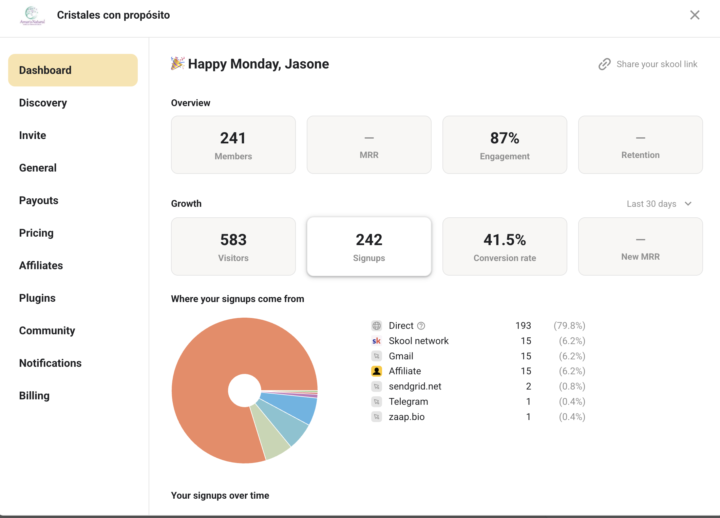Click the party popper emoji in the greeting

click(x=177, y=63)
